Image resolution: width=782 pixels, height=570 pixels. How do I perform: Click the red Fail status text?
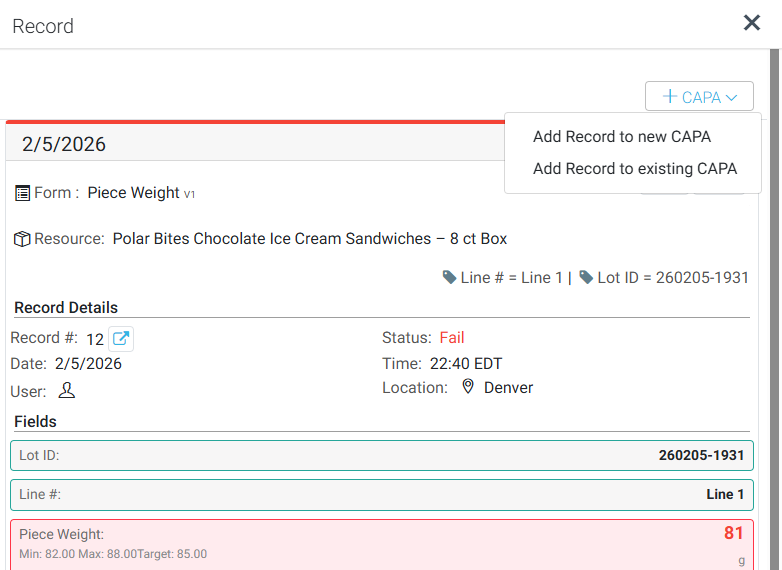click(x=452, y=338)
